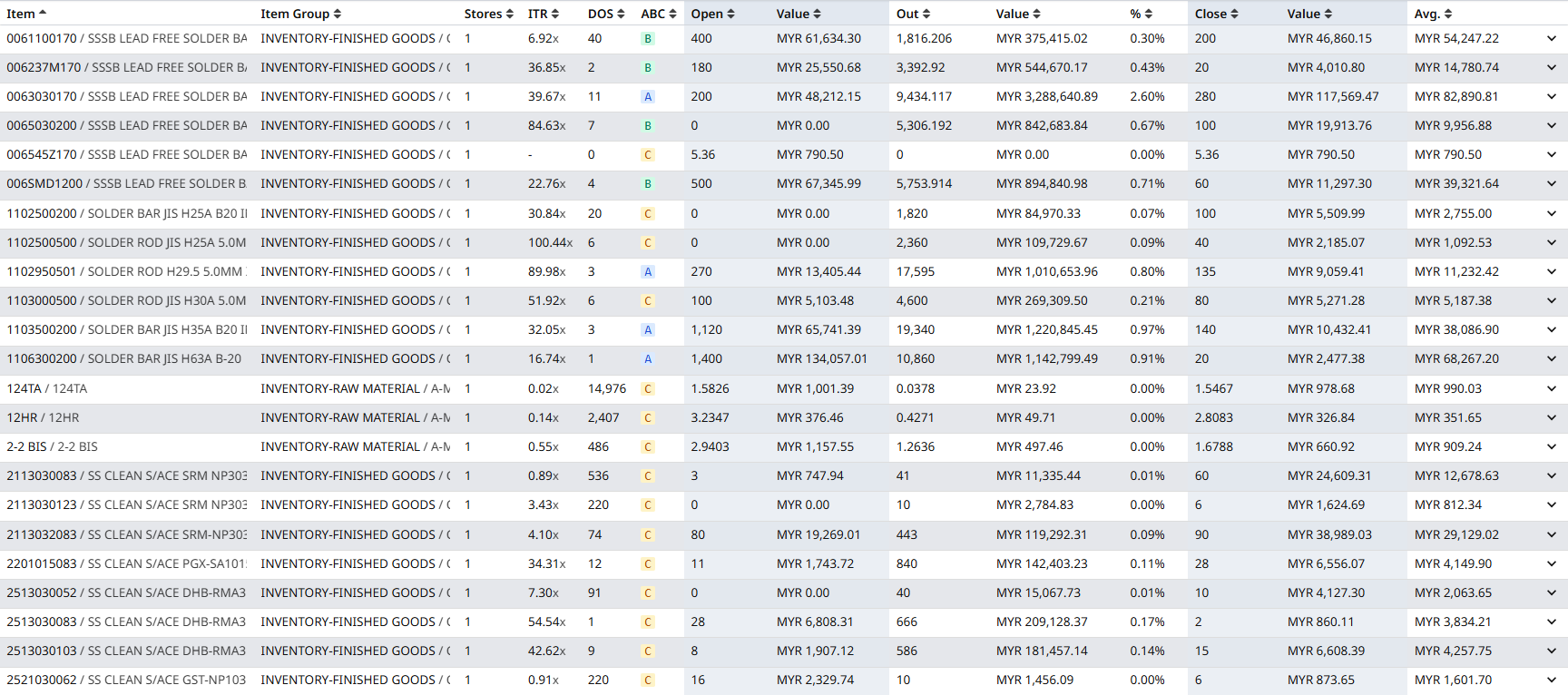This screenshot has width=1568, height=695.
Task: Click out value MYR 3,288,640.89
Action: [1047, 96]
